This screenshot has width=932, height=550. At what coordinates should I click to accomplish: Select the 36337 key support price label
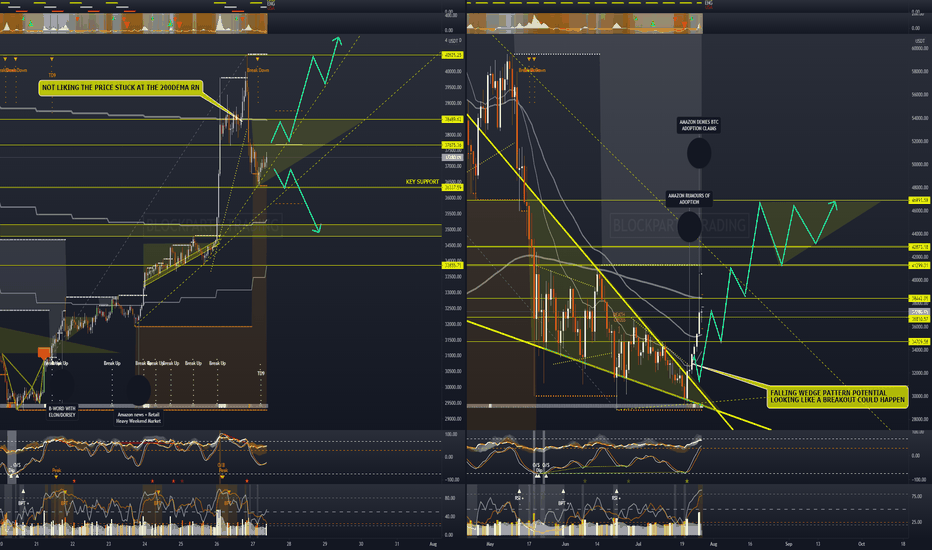(452, 187)
